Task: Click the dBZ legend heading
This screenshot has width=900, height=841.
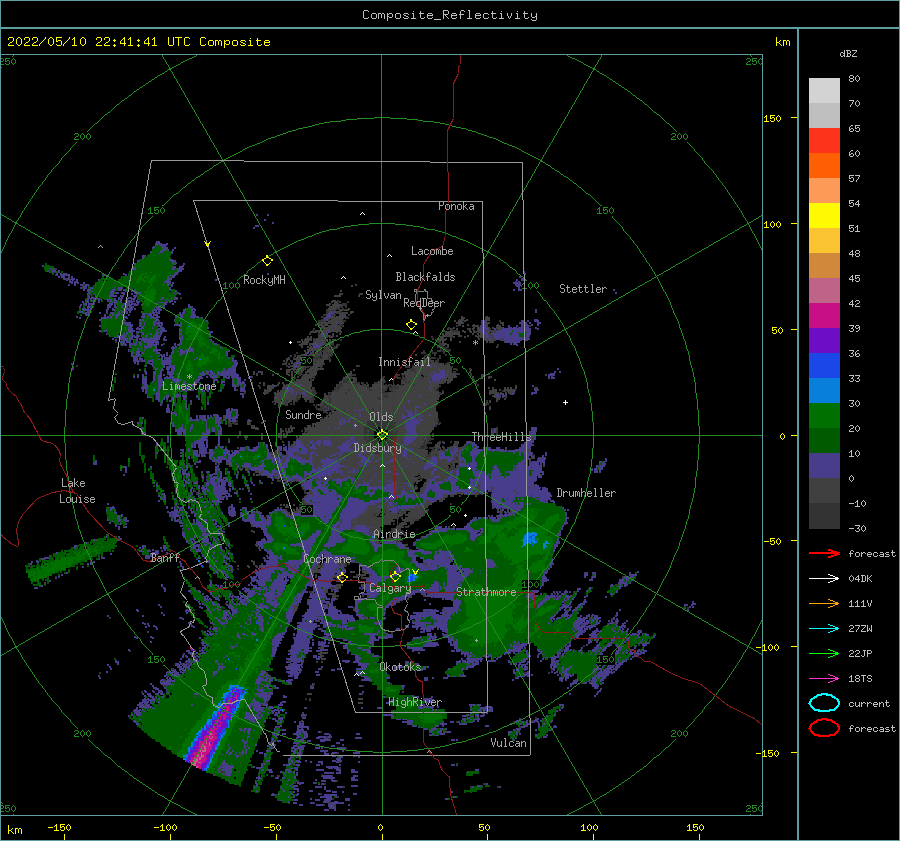Action: [848, 53]
